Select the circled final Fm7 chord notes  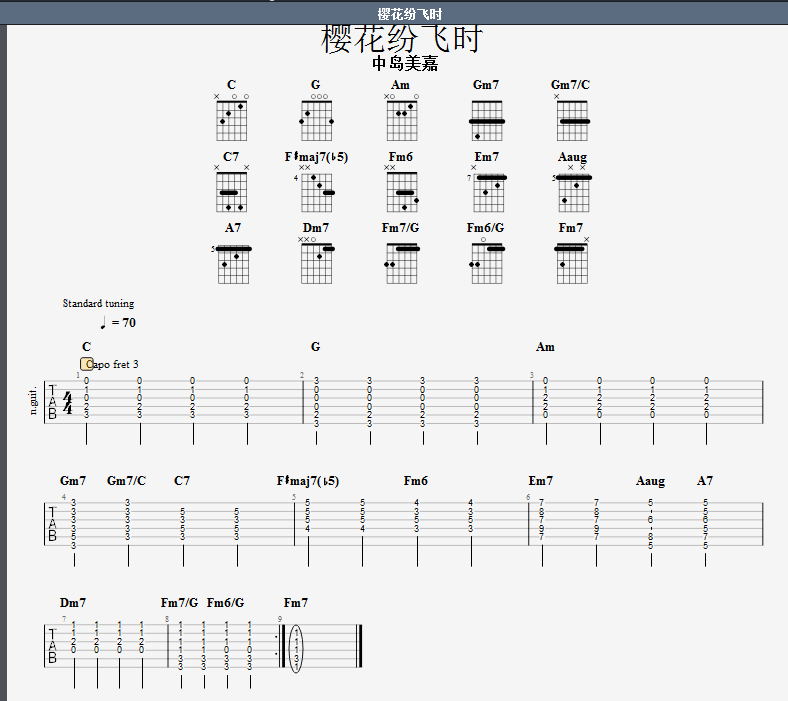(296, 648)
